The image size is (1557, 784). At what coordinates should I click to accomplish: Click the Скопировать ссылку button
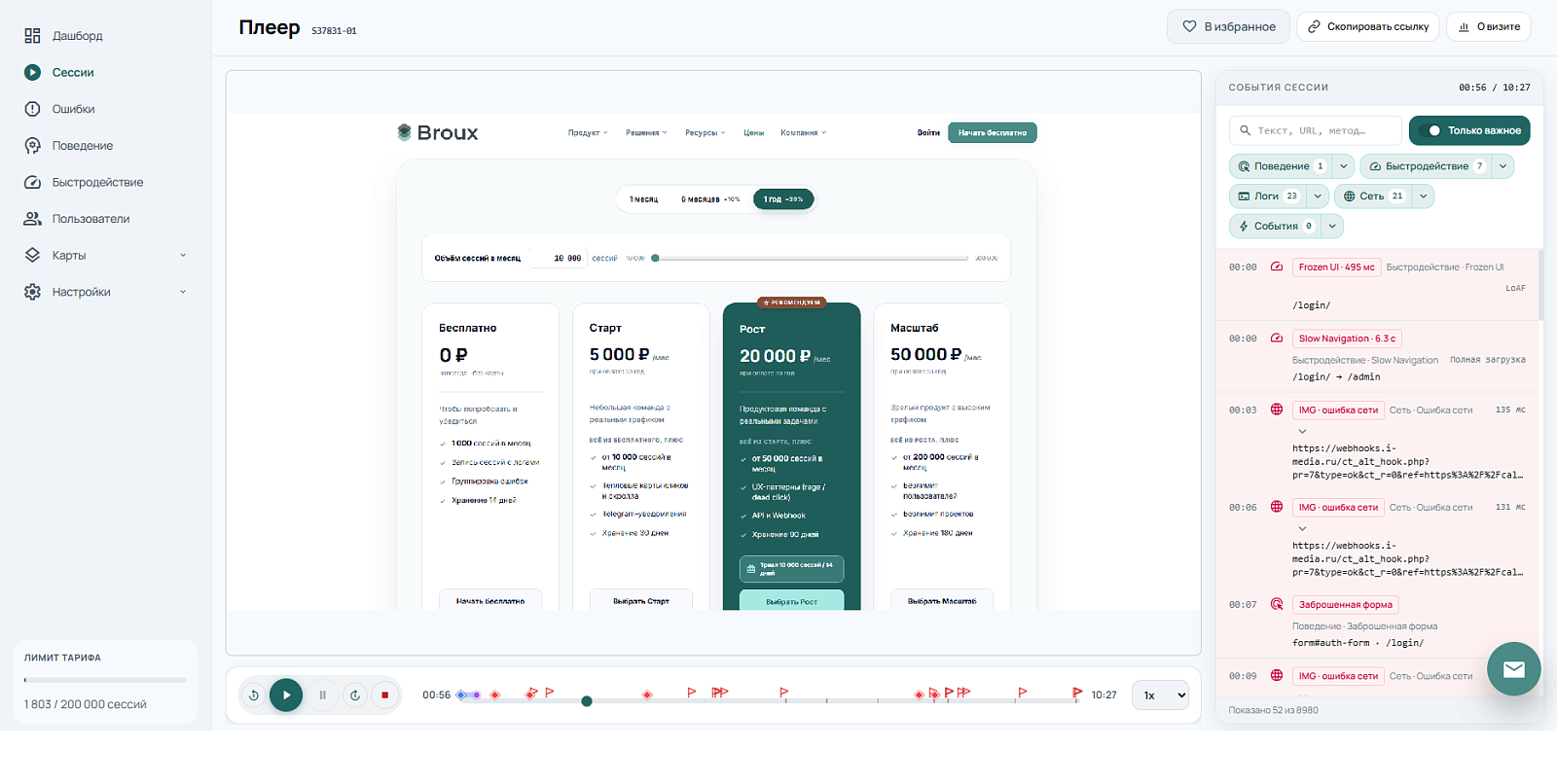[1368, 27]
